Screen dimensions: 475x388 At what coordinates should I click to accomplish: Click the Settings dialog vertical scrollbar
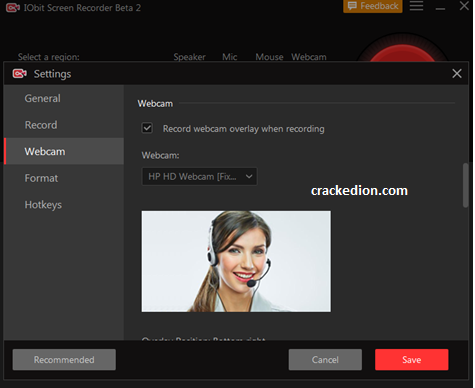point(465,185)
